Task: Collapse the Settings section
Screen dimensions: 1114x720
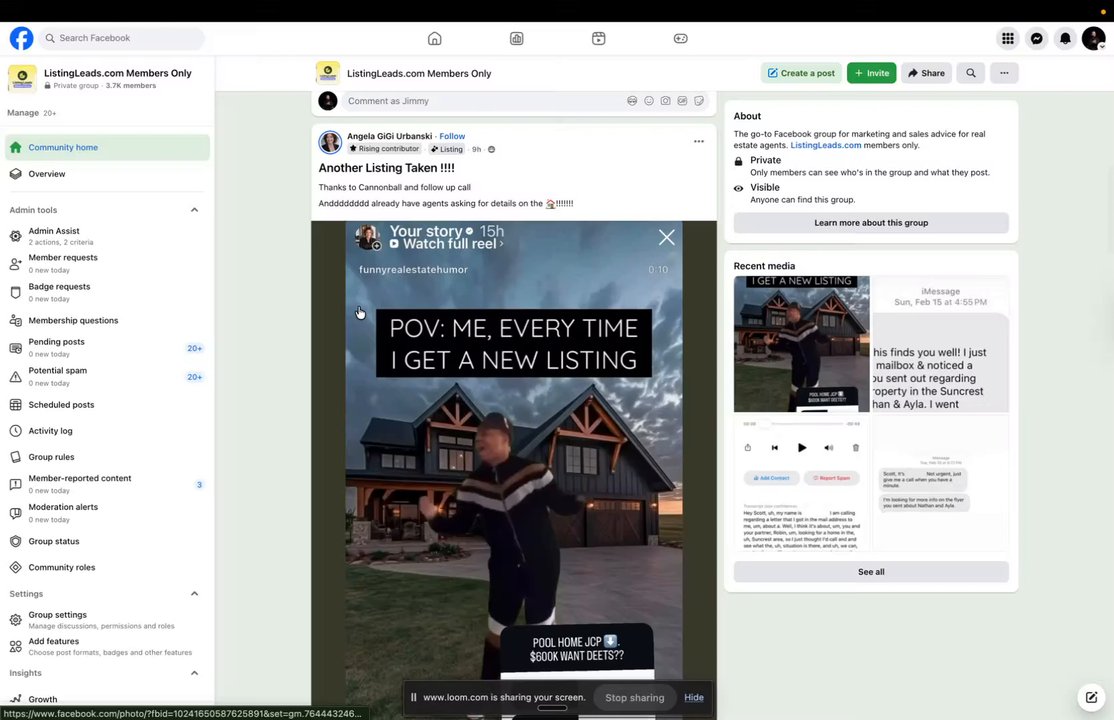Action: (x=194, y=594)
